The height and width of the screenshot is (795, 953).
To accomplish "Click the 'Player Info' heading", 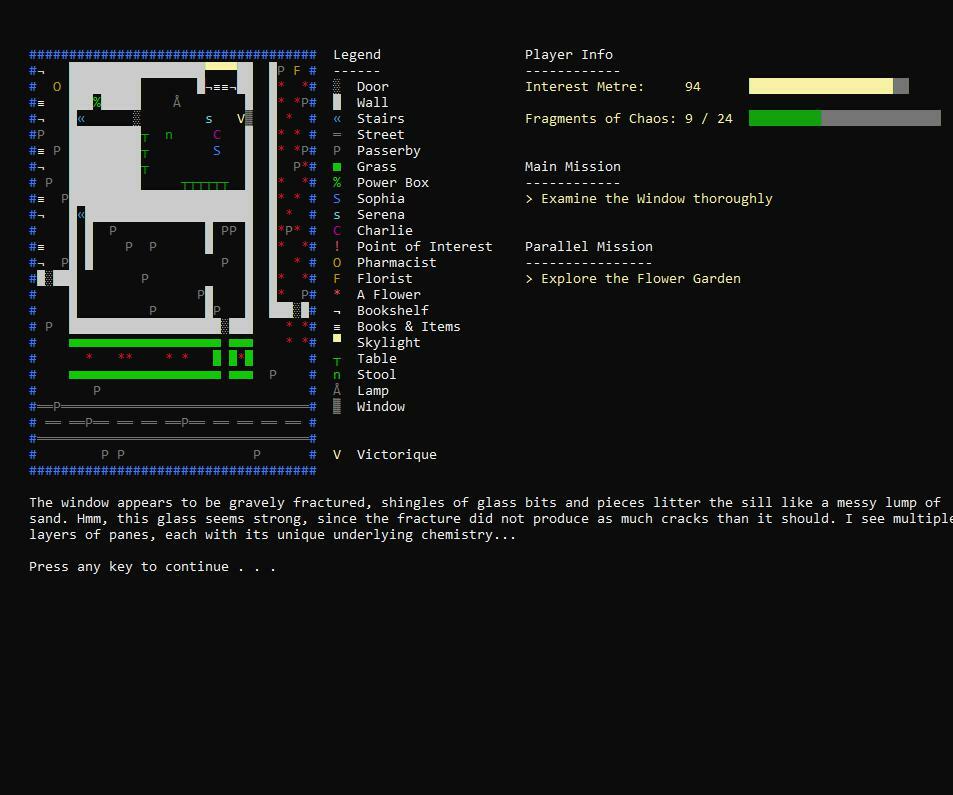I will [568, 55].
